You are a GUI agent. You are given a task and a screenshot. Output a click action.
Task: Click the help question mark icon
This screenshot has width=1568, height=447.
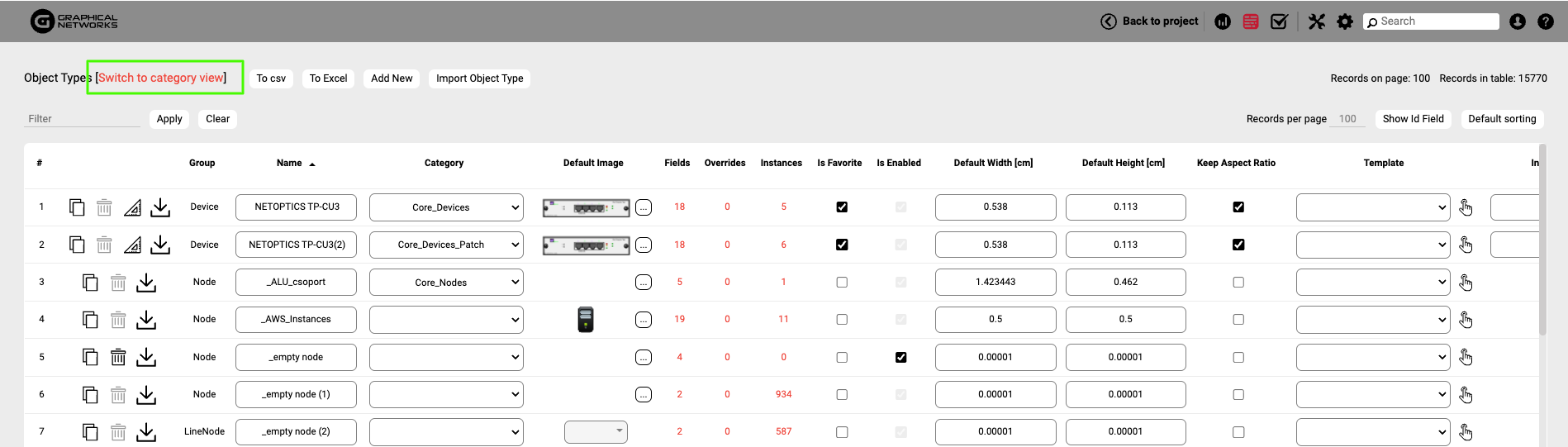[1545, 21]
